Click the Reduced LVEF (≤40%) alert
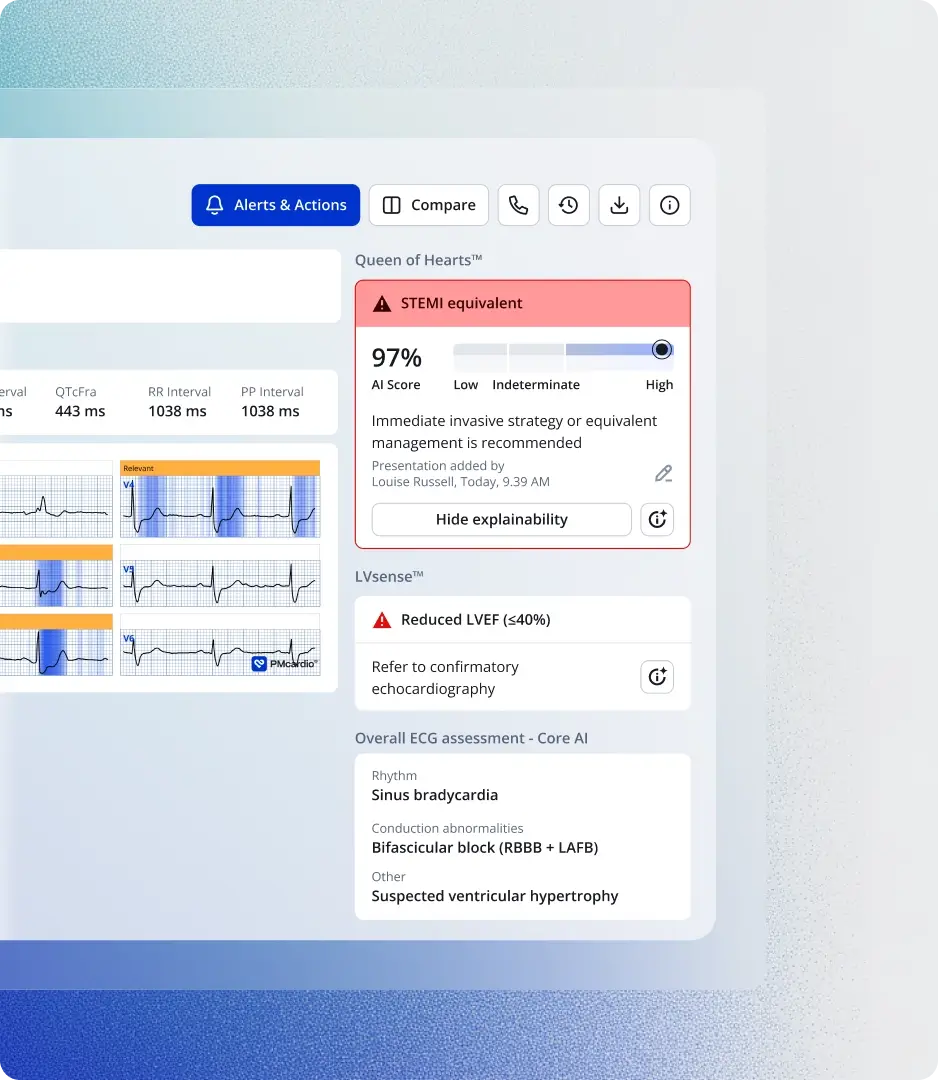This screenshot has width=938, height=1080. click(x=523, y=619)
